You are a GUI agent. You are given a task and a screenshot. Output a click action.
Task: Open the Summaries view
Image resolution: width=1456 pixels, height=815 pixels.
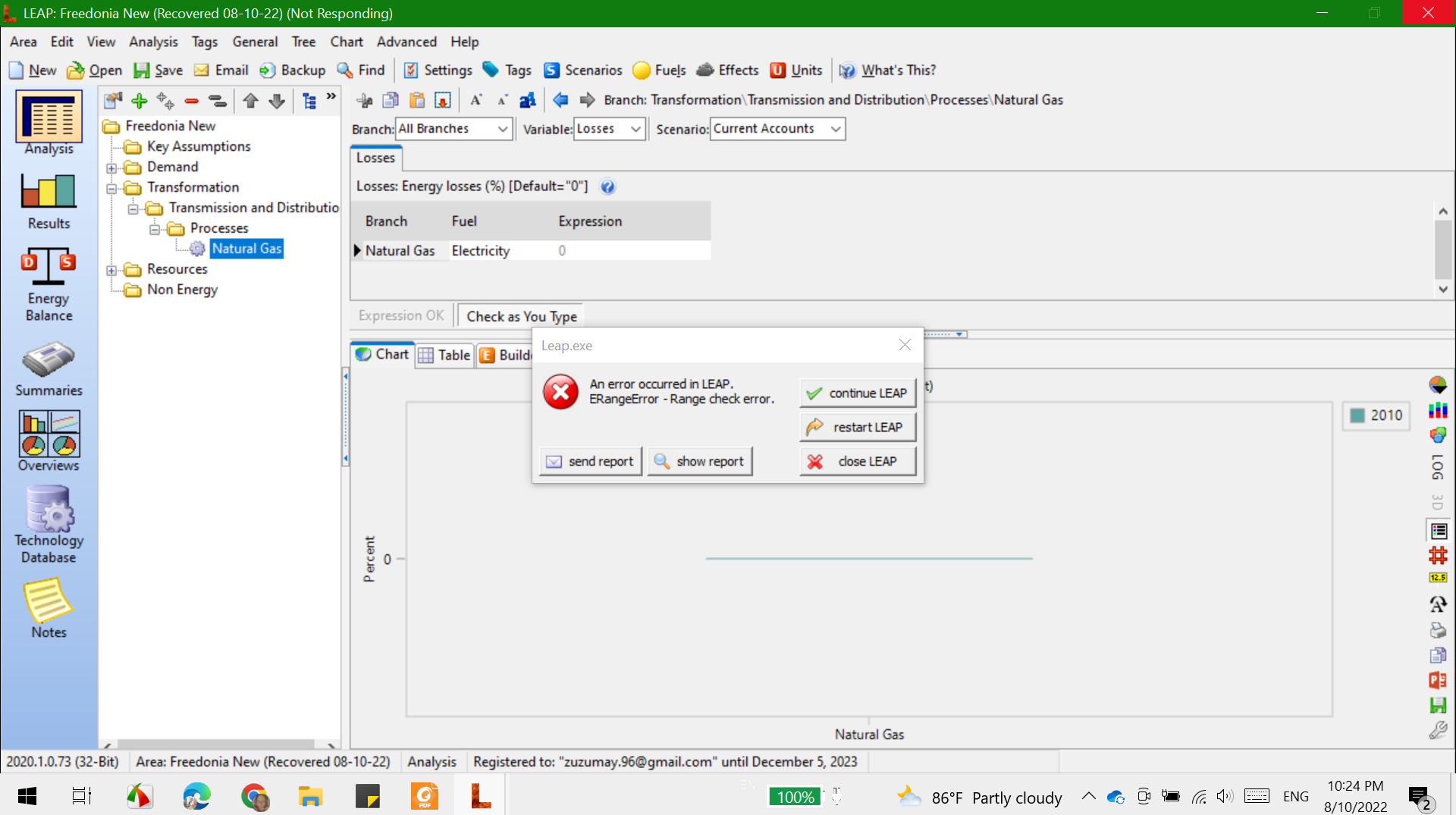pos(49,369)
